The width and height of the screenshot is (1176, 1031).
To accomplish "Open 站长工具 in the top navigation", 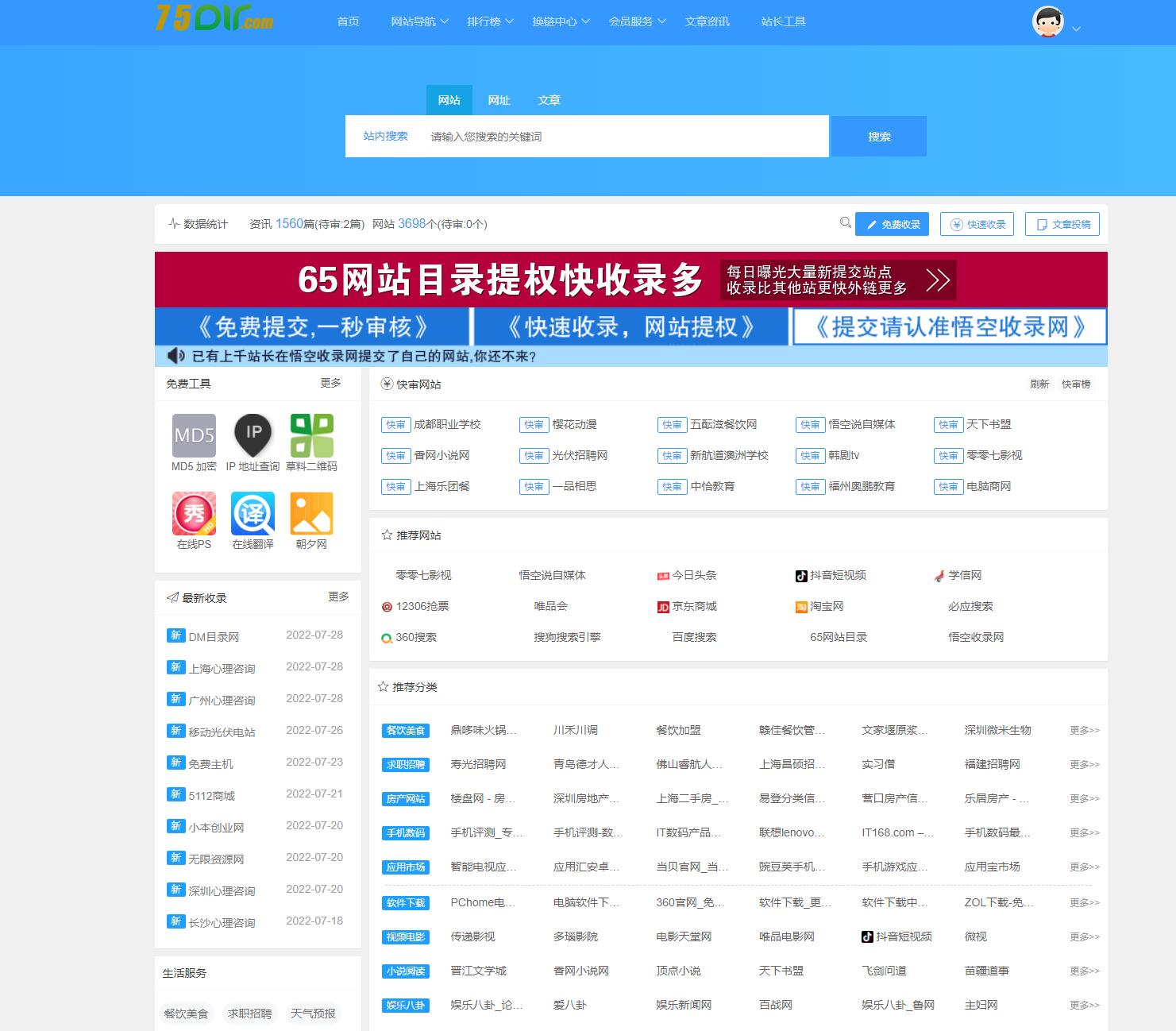I will [783, 21].
